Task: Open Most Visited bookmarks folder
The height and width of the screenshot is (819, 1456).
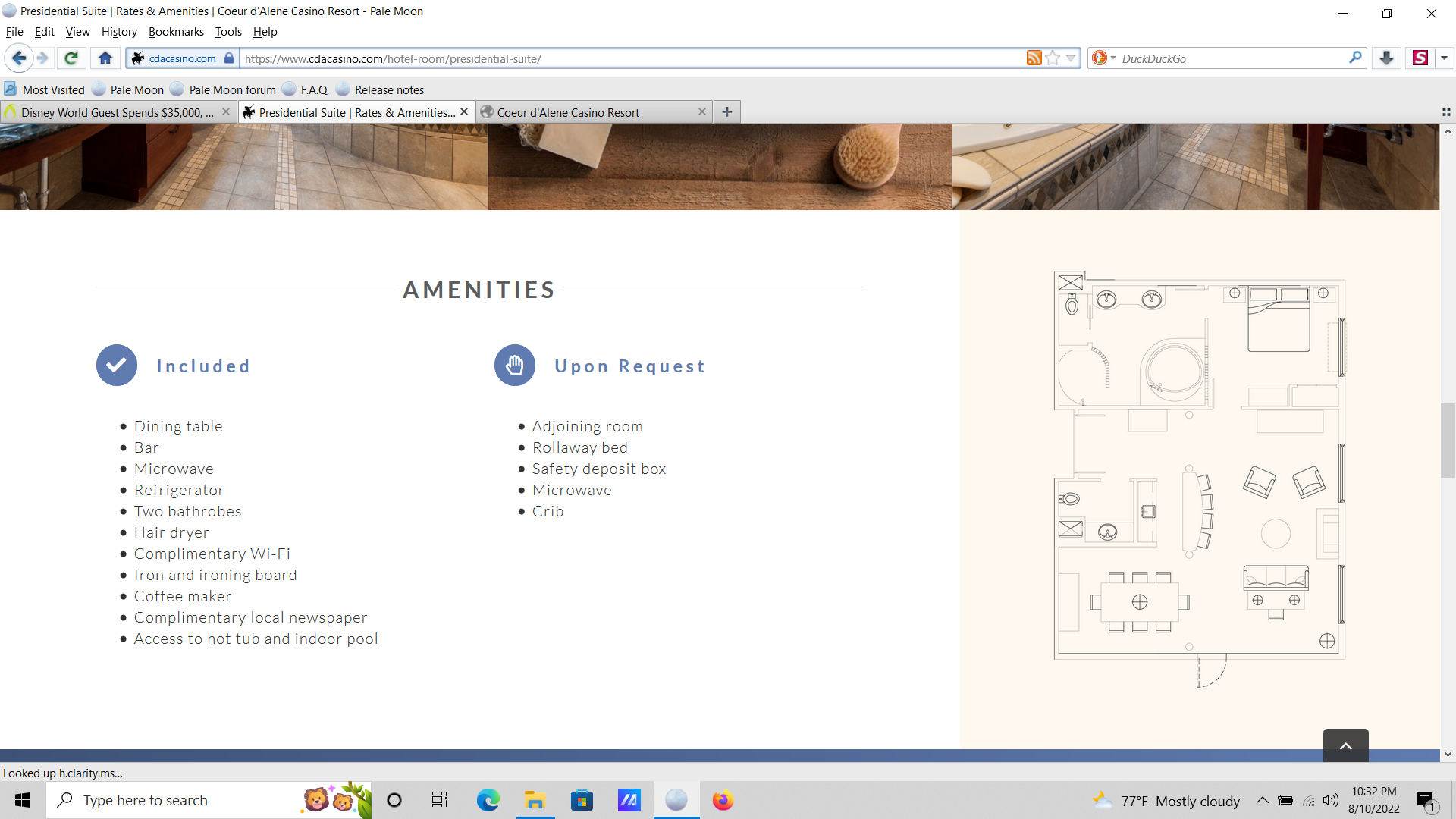Action: coord(45,89)
